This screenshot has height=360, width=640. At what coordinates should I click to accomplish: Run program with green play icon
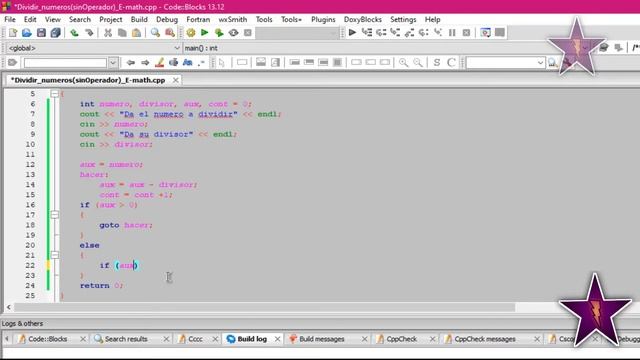[x=205, y=33]
